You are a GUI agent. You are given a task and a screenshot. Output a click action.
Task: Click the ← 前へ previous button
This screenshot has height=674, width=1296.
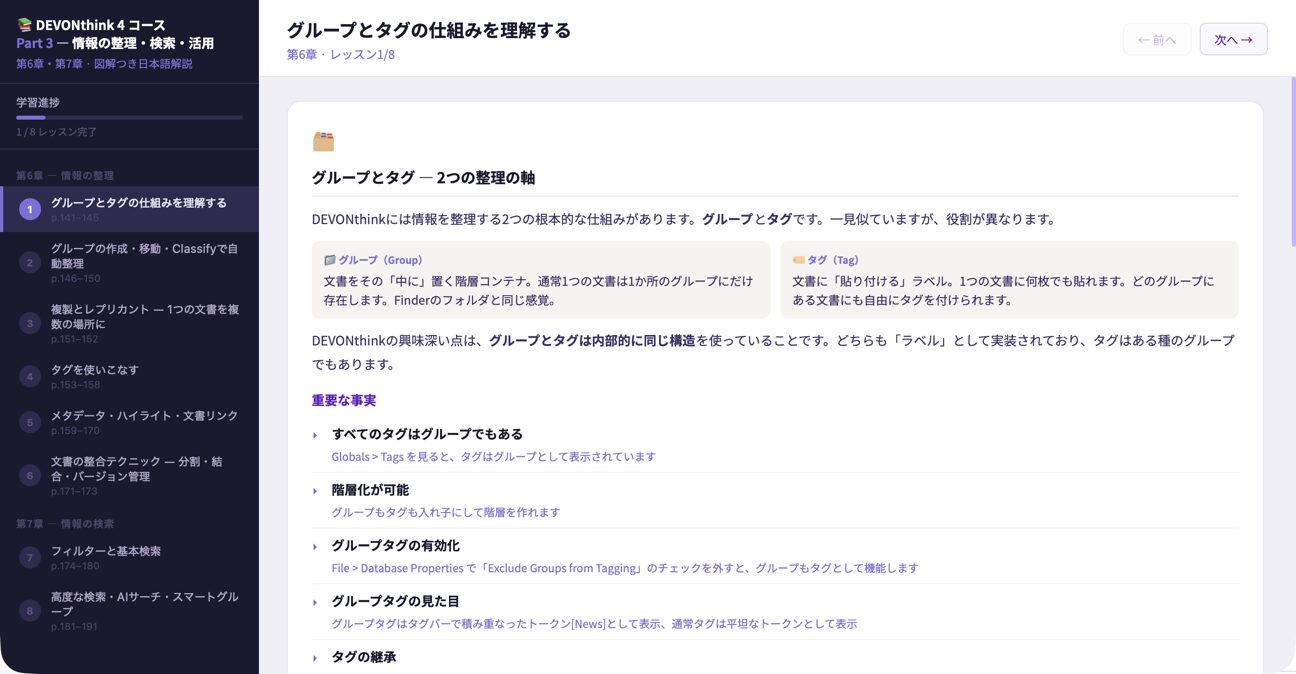[1156, 39]
